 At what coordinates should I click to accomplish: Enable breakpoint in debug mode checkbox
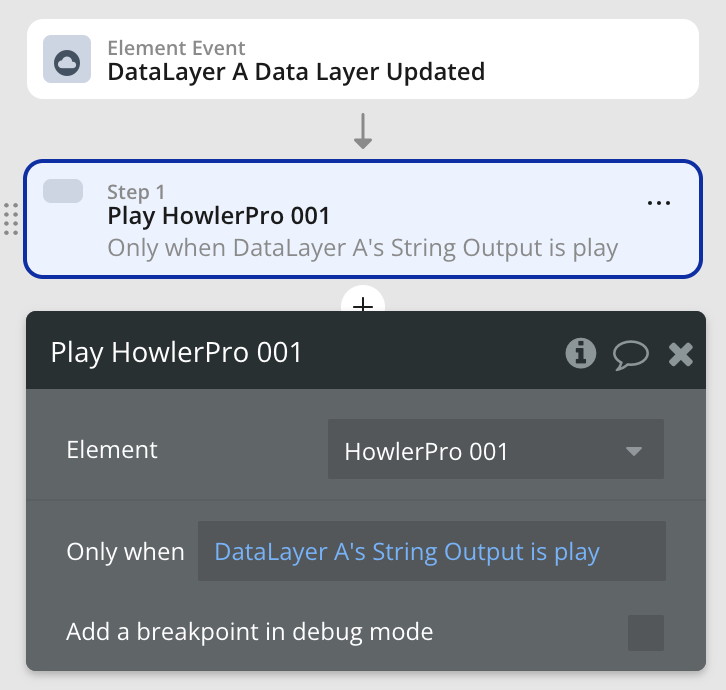tap(645, 633)
